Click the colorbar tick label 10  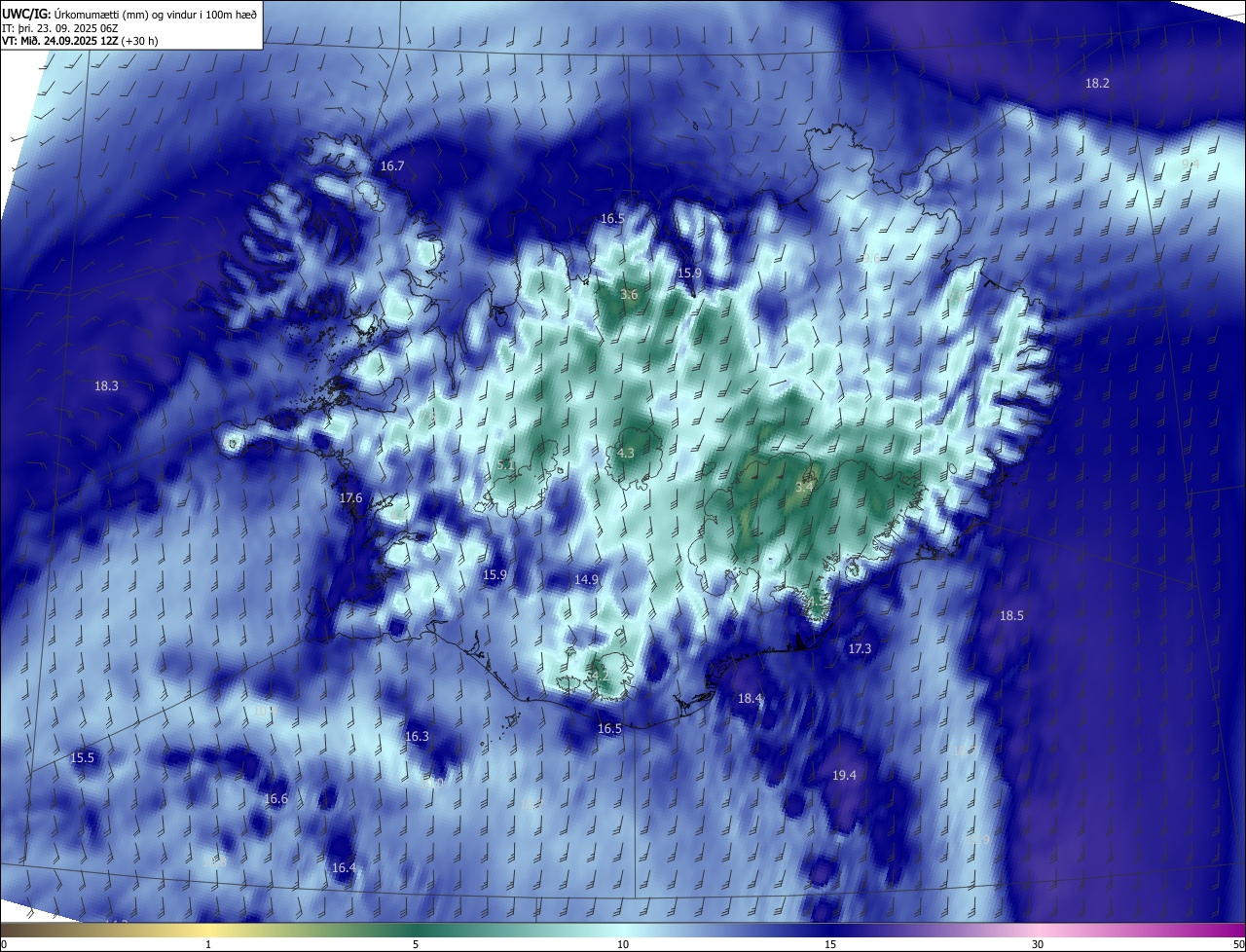(x=623, y=944)
